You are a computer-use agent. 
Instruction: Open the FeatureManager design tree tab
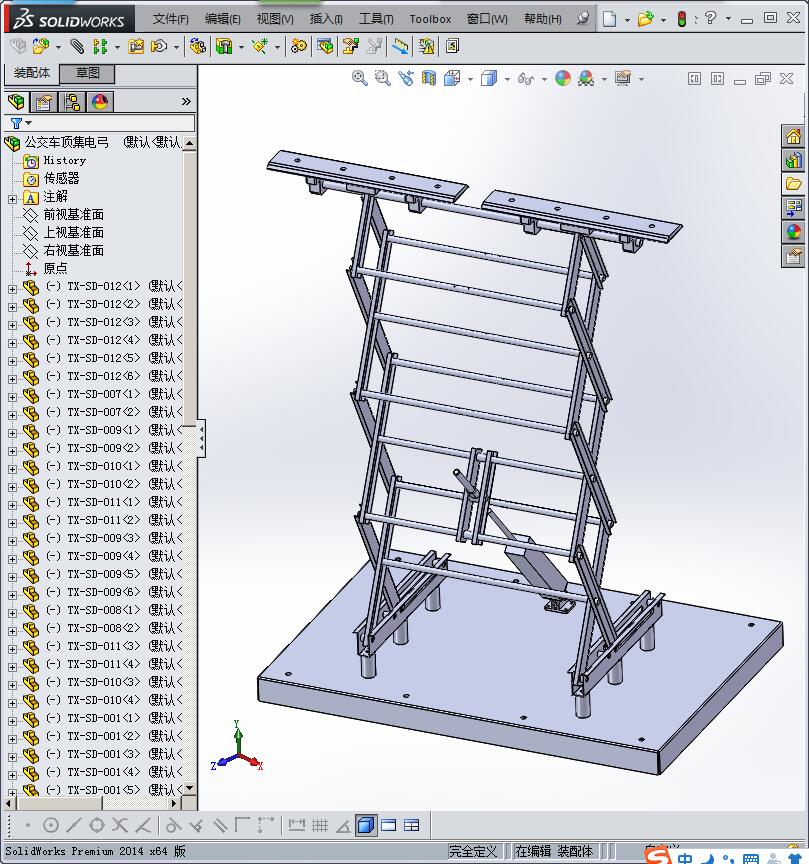(x=17, y=102)
